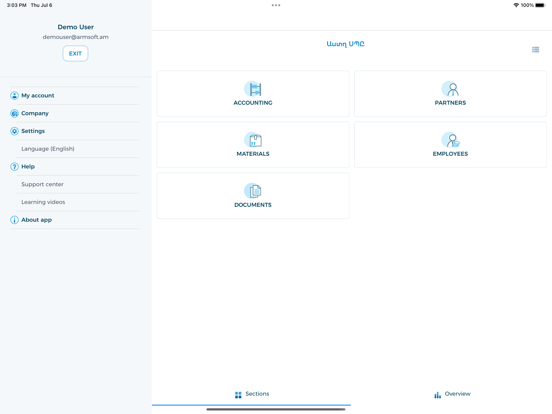Screen dimensions: 552x414
Task: Click the EMPLOYEES label
Action: tap(450, 154)
